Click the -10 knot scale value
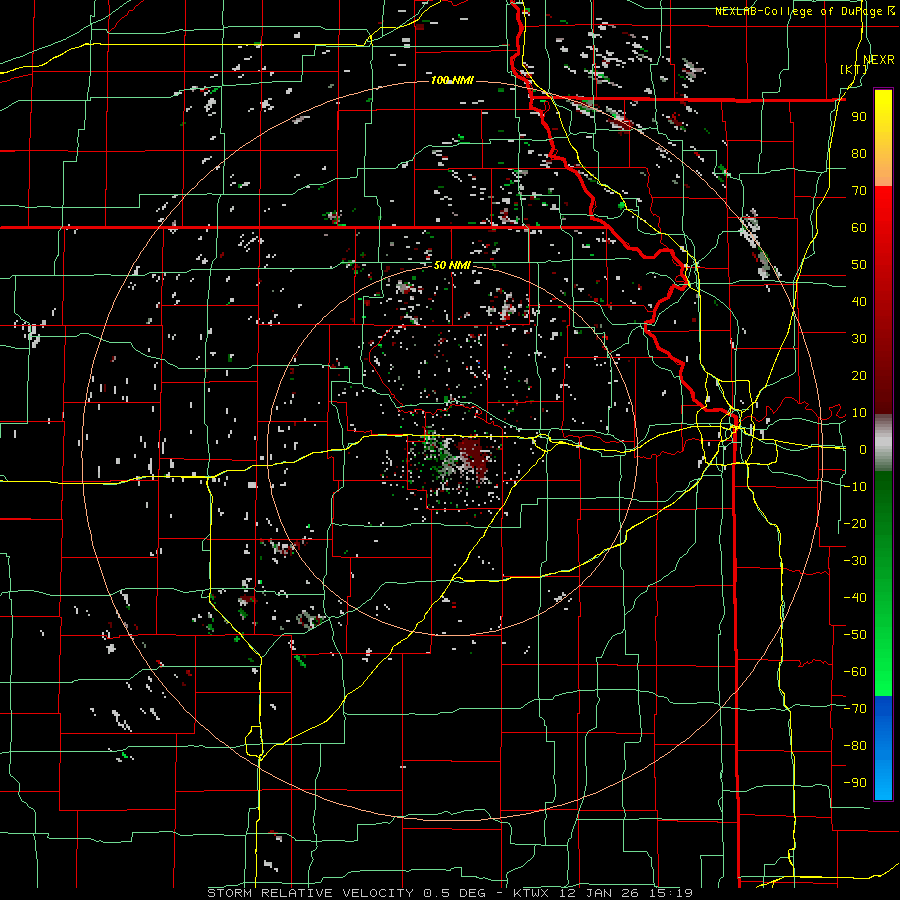 (x=855, y=487)
